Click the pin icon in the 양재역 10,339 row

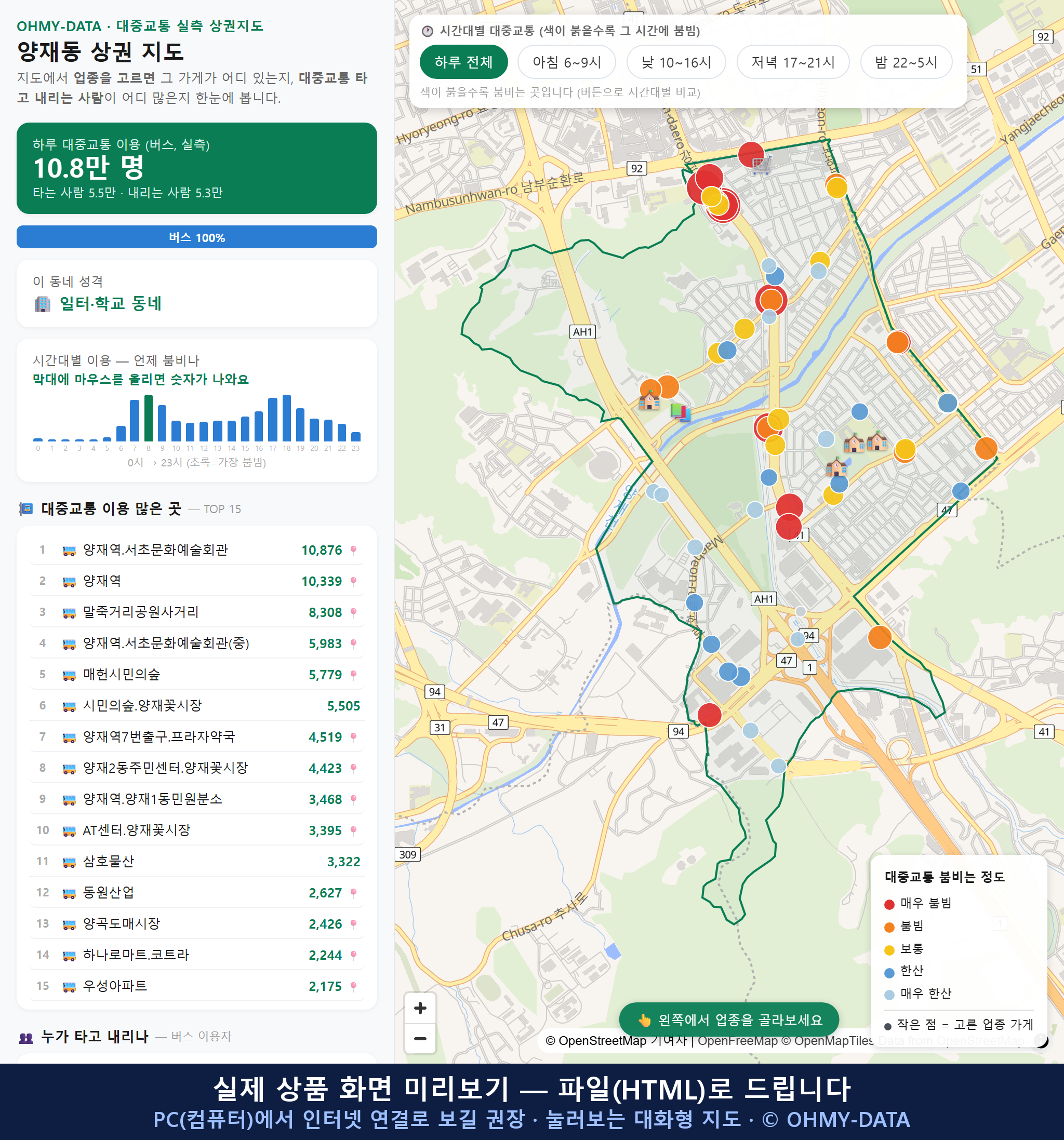click(x=353, y=581)
